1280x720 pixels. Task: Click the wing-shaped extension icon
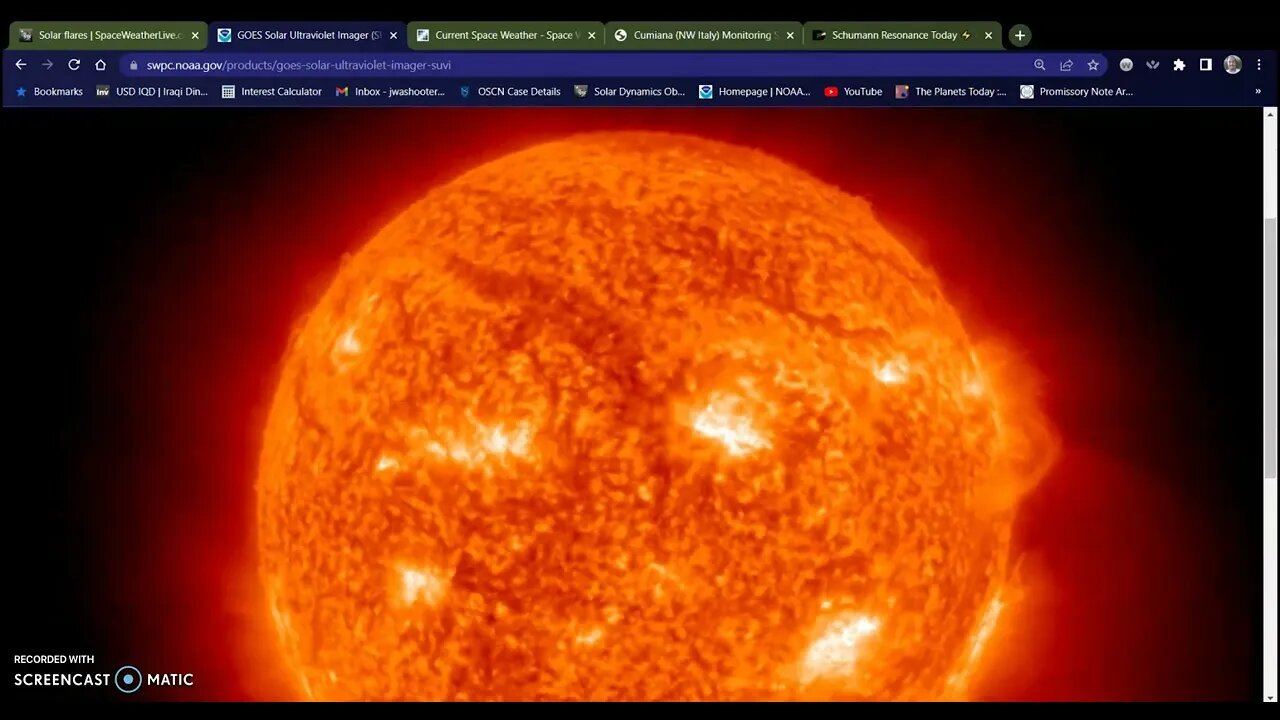coord(1153,65)
